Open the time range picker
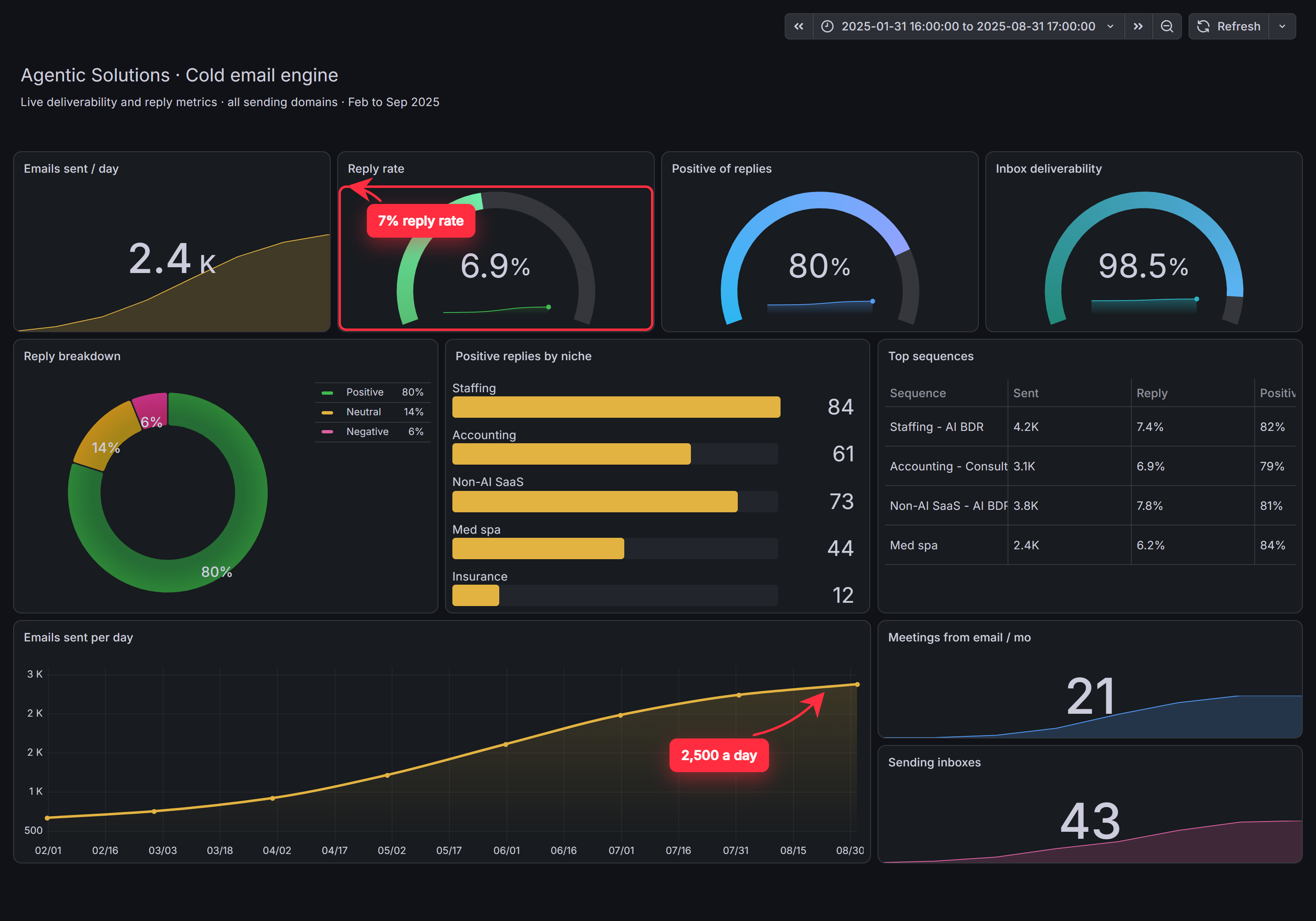1316x921 pixels. point(968,26)
